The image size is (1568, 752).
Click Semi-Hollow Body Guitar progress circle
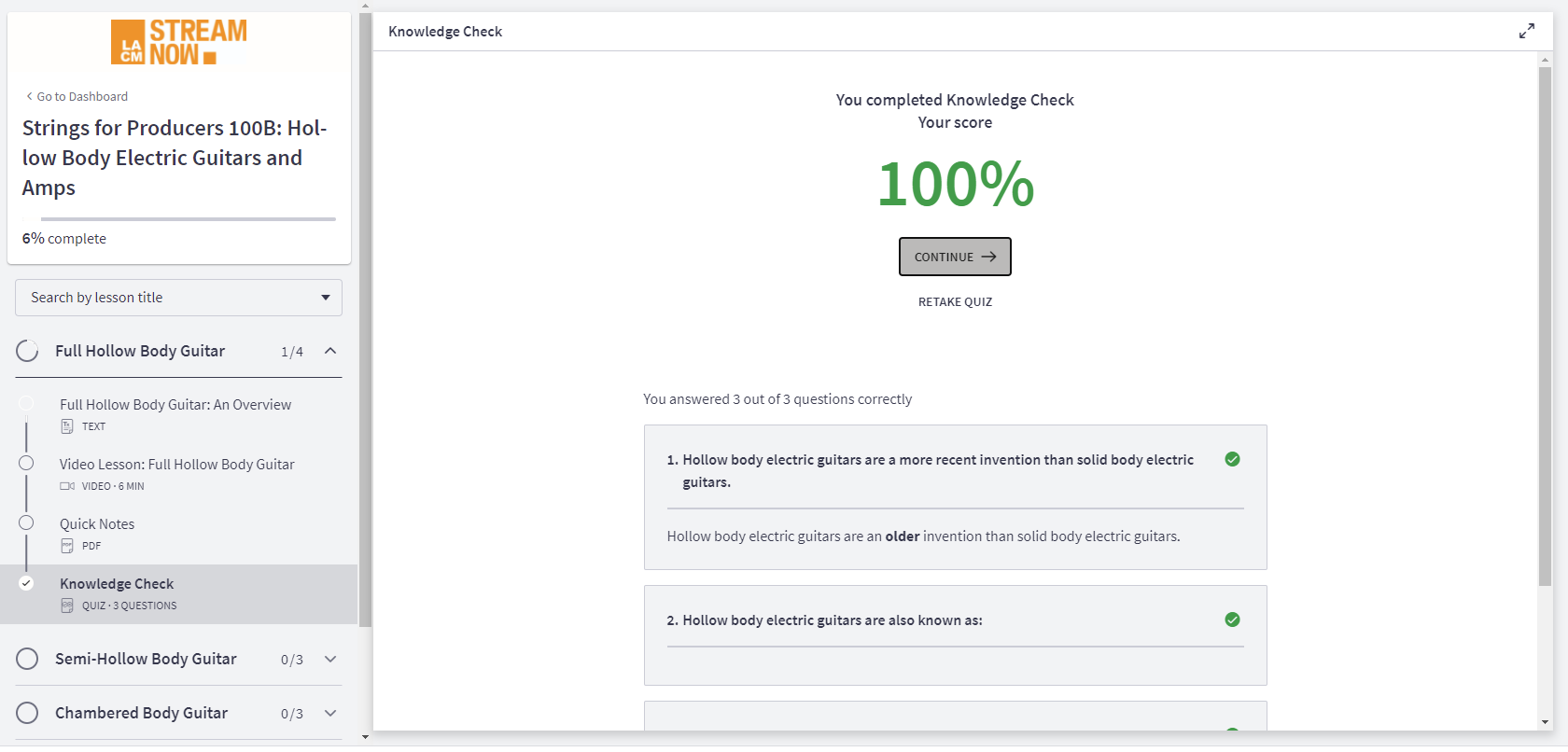coord(27,659)
